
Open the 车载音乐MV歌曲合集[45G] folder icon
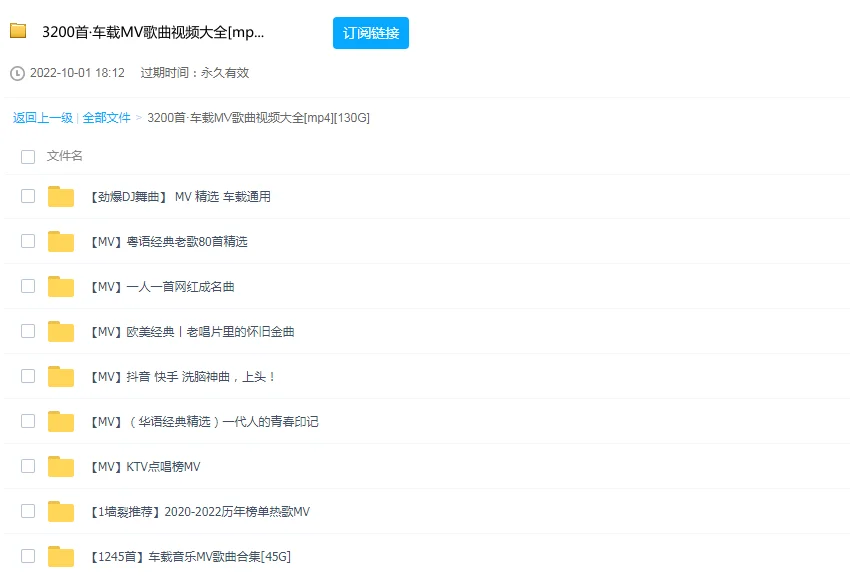pos(60,556)
